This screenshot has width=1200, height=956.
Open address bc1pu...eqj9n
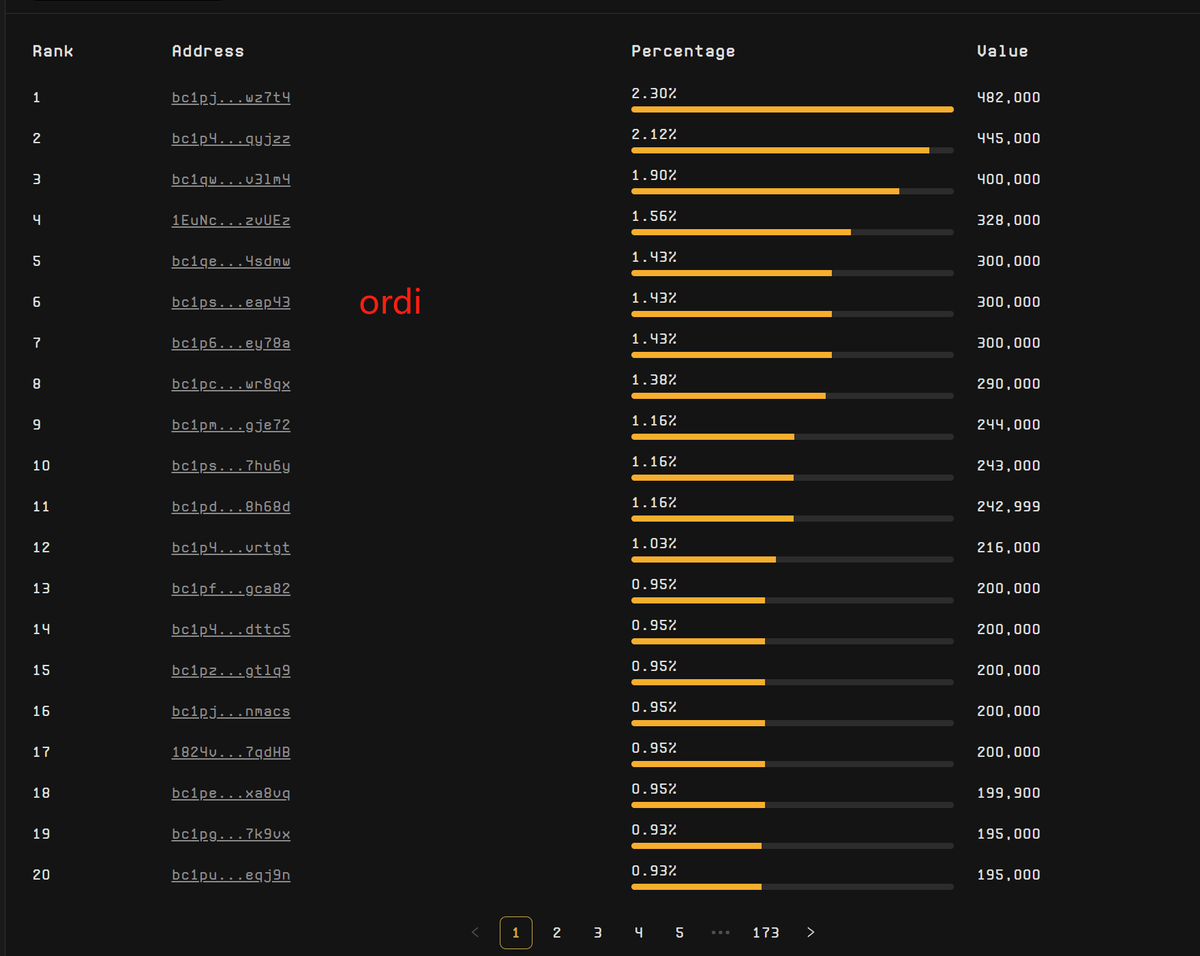pos(231,876)
